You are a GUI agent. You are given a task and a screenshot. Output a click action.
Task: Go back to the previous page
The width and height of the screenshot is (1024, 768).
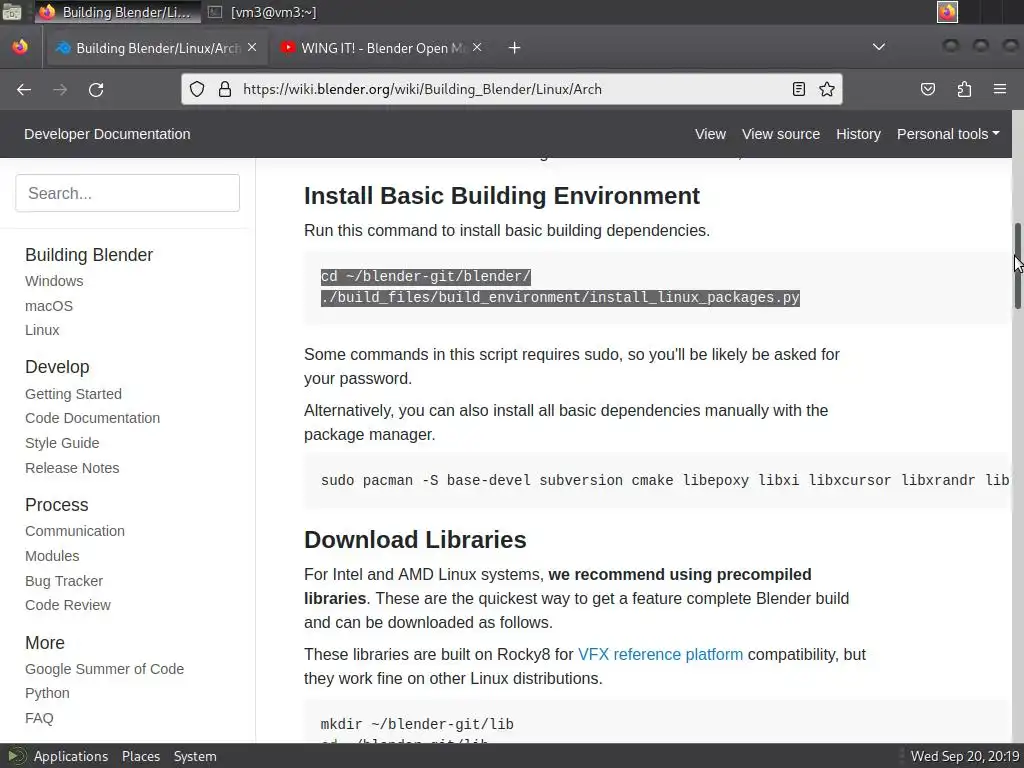click(24, 89)
